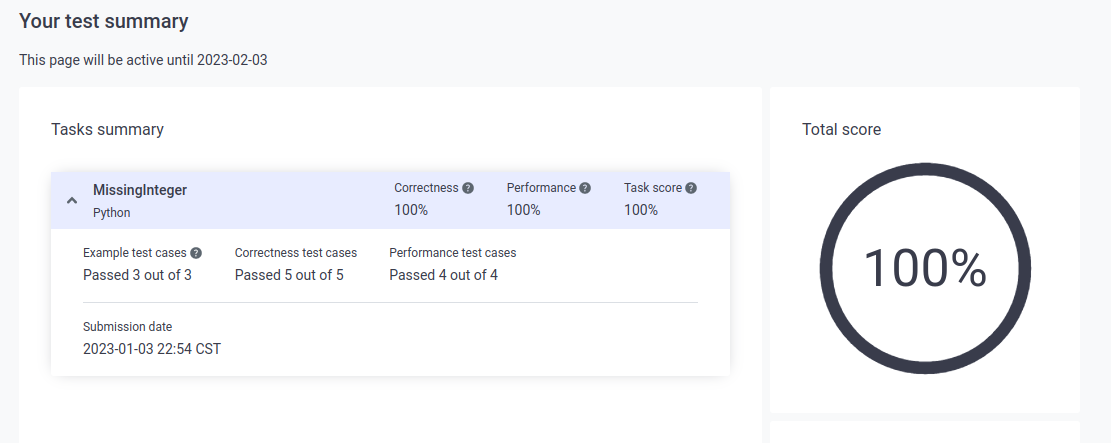Open the Correctness help question-mark icon
Screen dimensions: 1111x443
(x=468, y=188)
